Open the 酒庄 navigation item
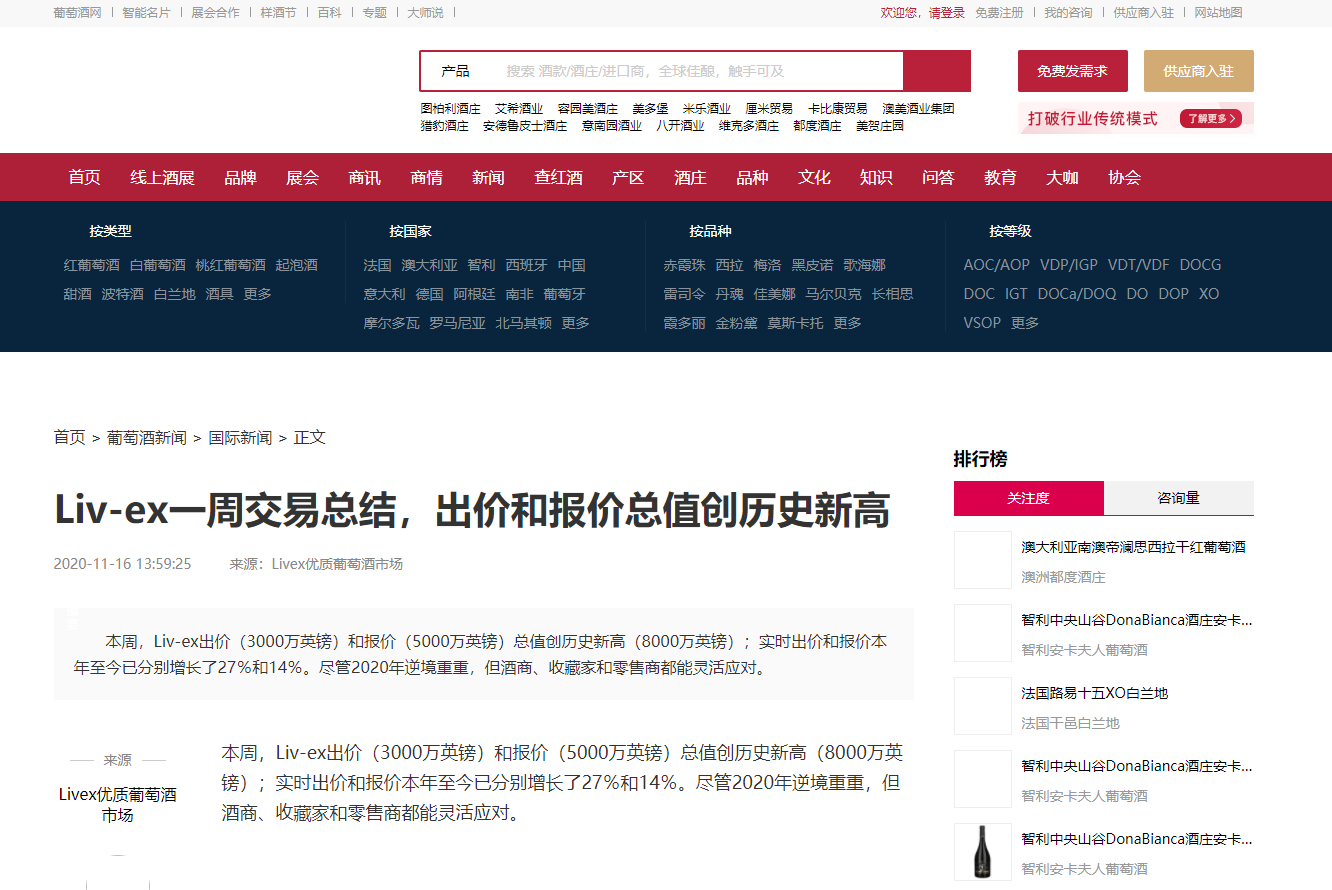 [690, 177]
